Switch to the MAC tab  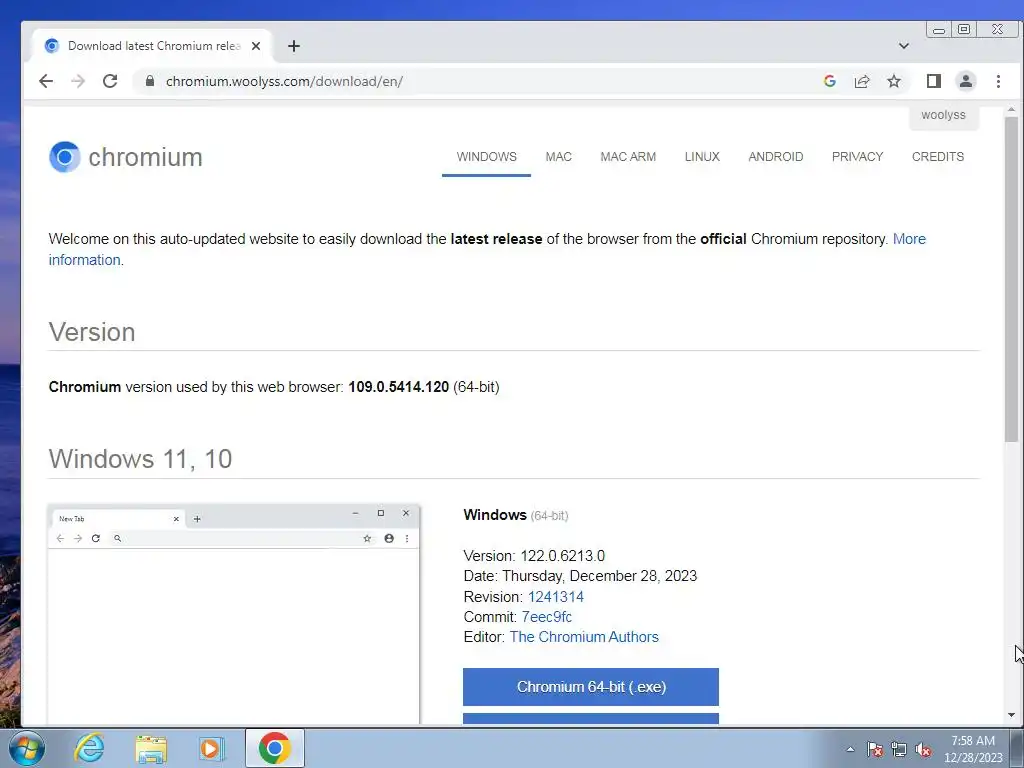(x=558, y=157)
